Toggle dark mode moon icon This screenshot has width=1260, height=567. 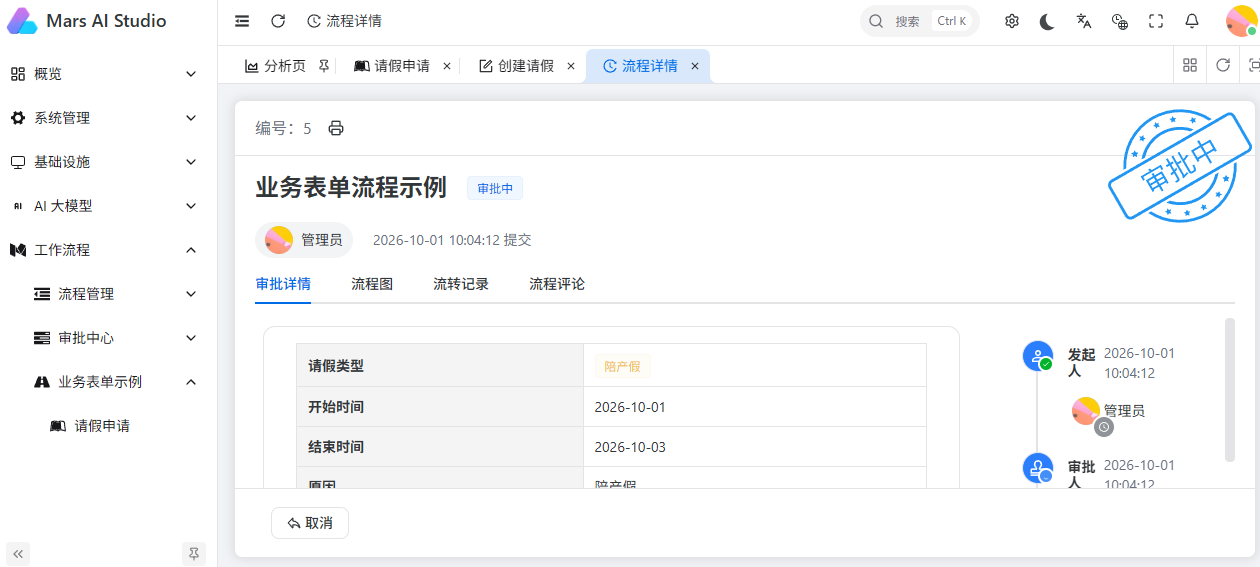click(x=1047, y=21)
